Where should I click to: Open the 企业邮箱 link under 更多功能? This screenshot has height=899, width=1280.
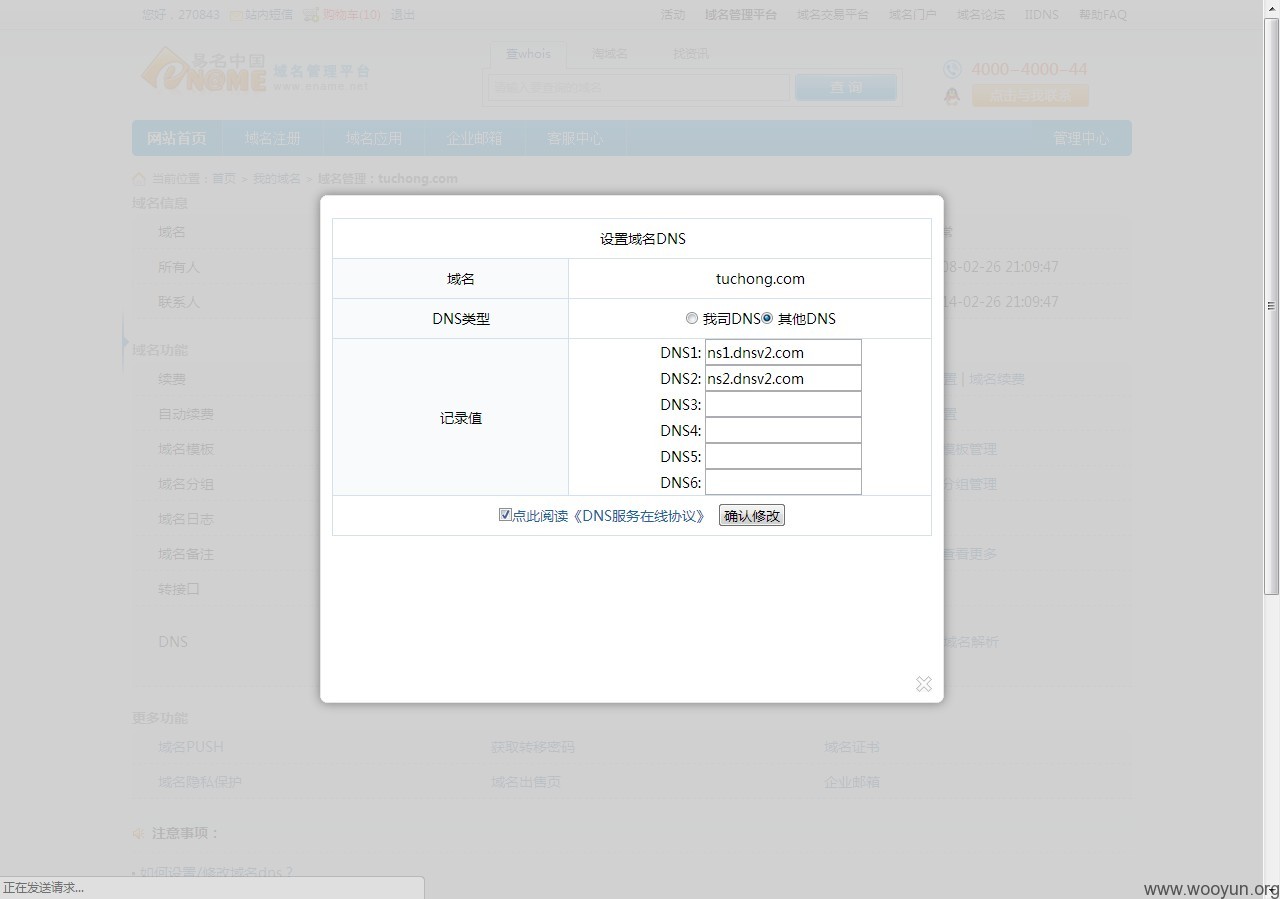click(852, 782)
